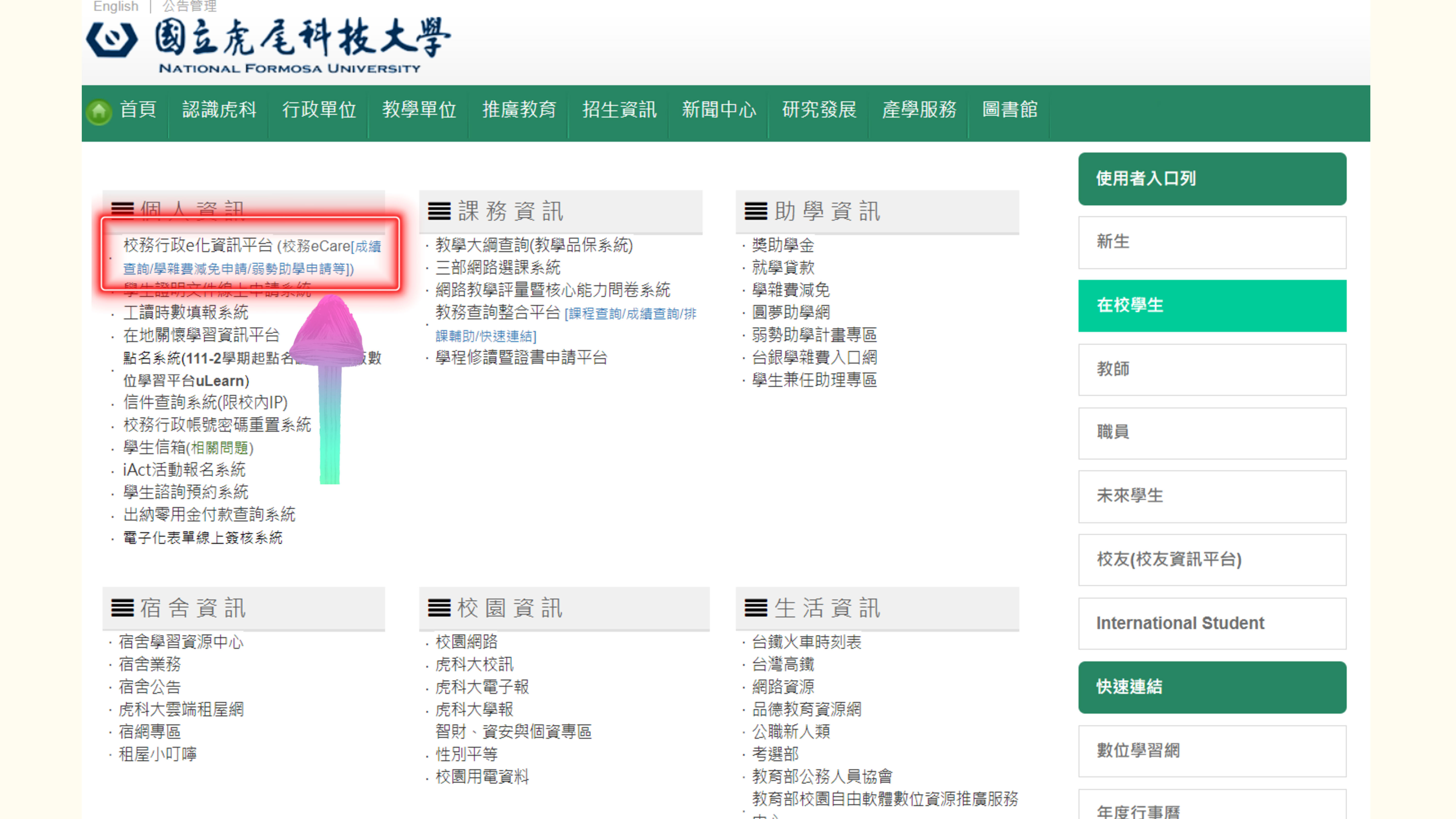This screenshot has height=819, width=1456.
Task: Open 圖書館 in the navigation bar
Action: [1009, 110]
